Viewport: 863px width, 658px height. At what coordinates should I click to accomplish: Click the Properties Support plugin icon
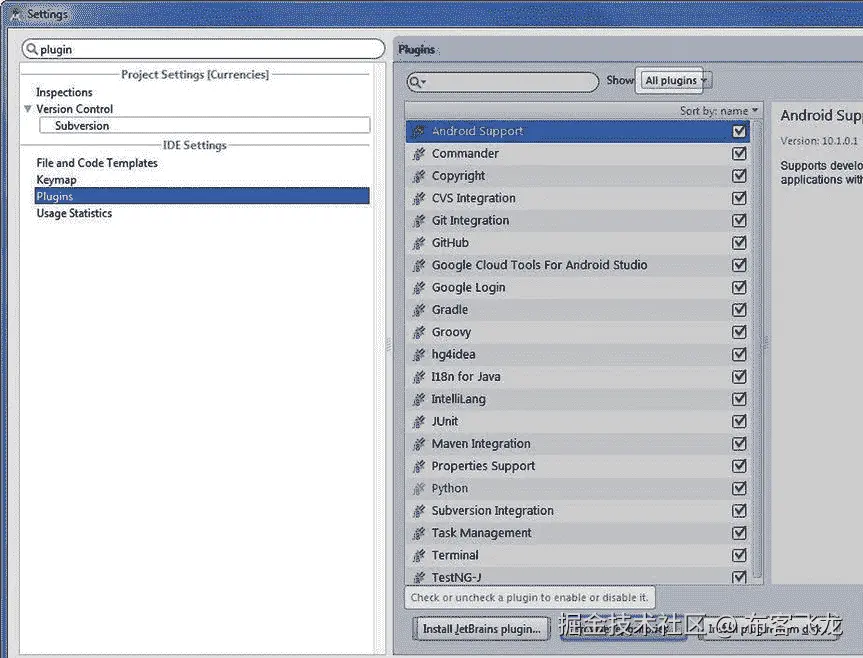pyautogui.click(x=419, y=467)
